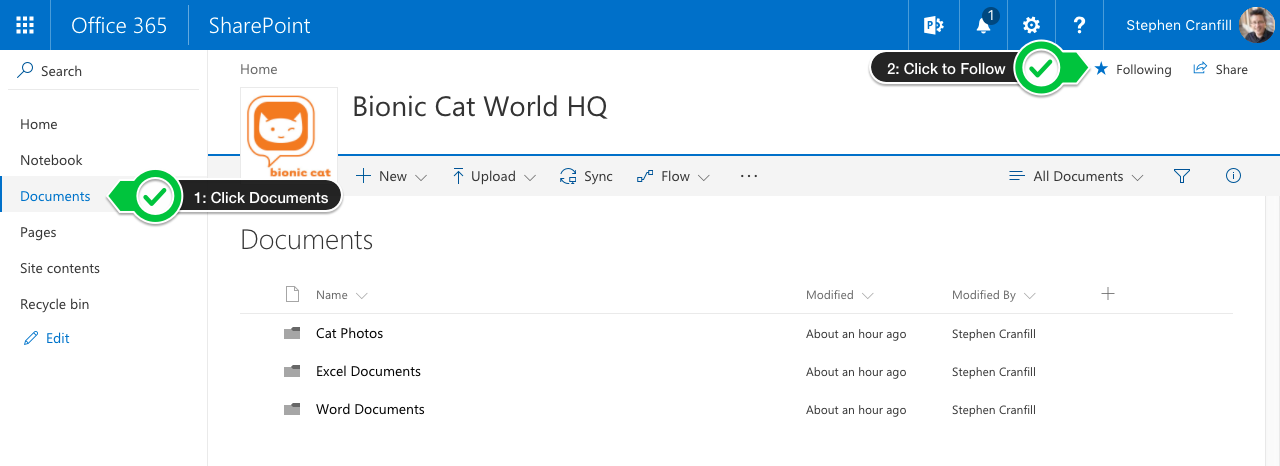Click the Edit link text in navigation
Viewport: 1280px width, 466px height.
pyautogui.click(x=58, y=338)
